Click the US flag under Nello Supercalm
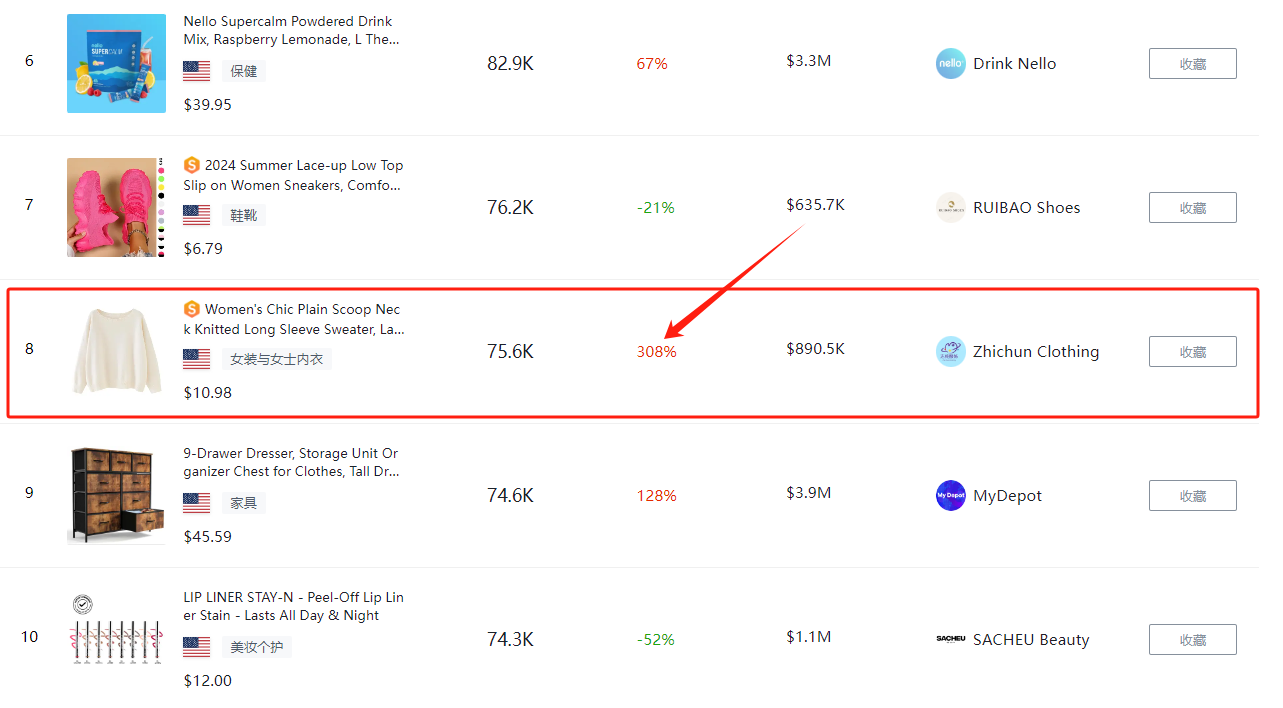 click(197, 71)
